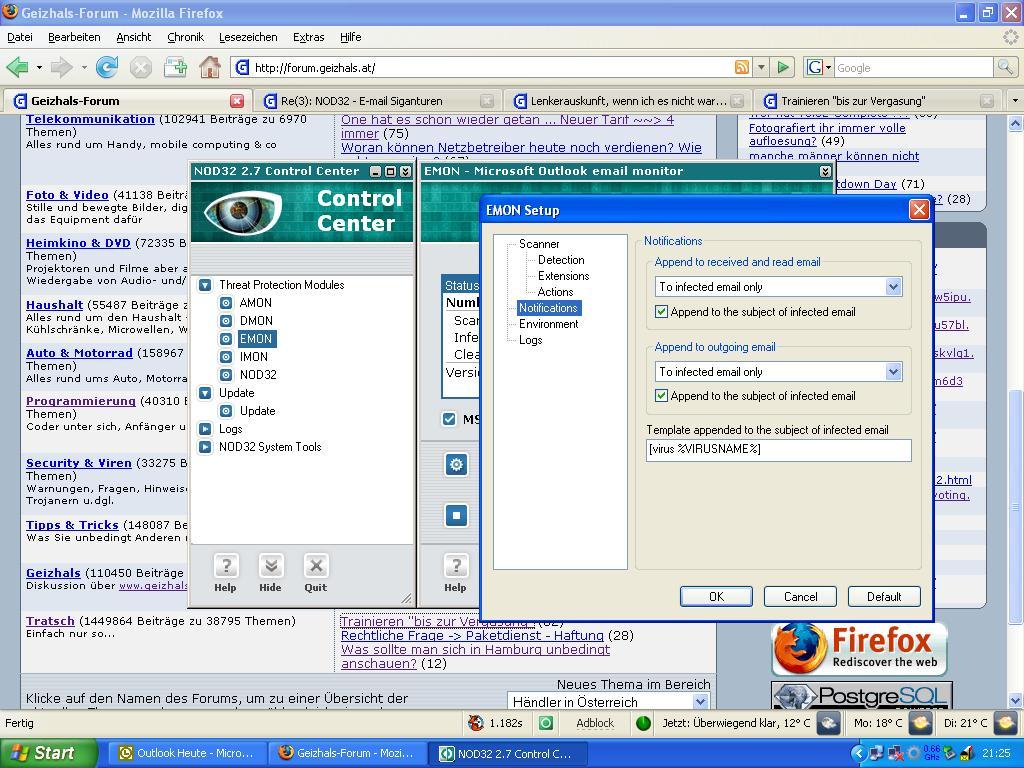
Task: Click the green Go arrow beside address bar
Action: (x=782, y=67)
